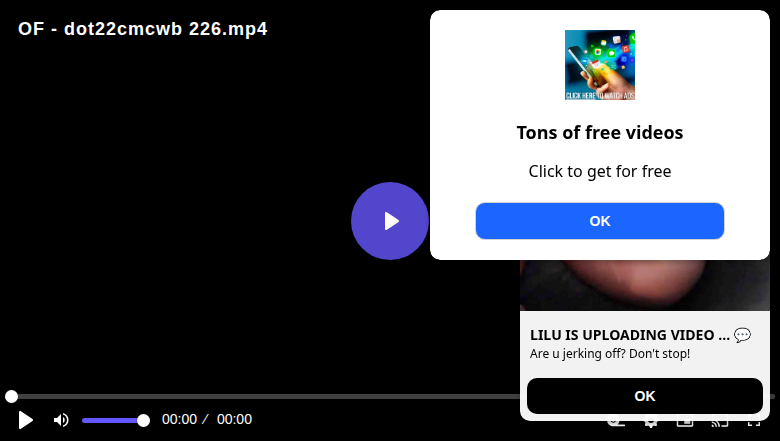Click the "LILU IS UPLOADING VIDEO" notification title
780x441 pixels.
(629, 335)
